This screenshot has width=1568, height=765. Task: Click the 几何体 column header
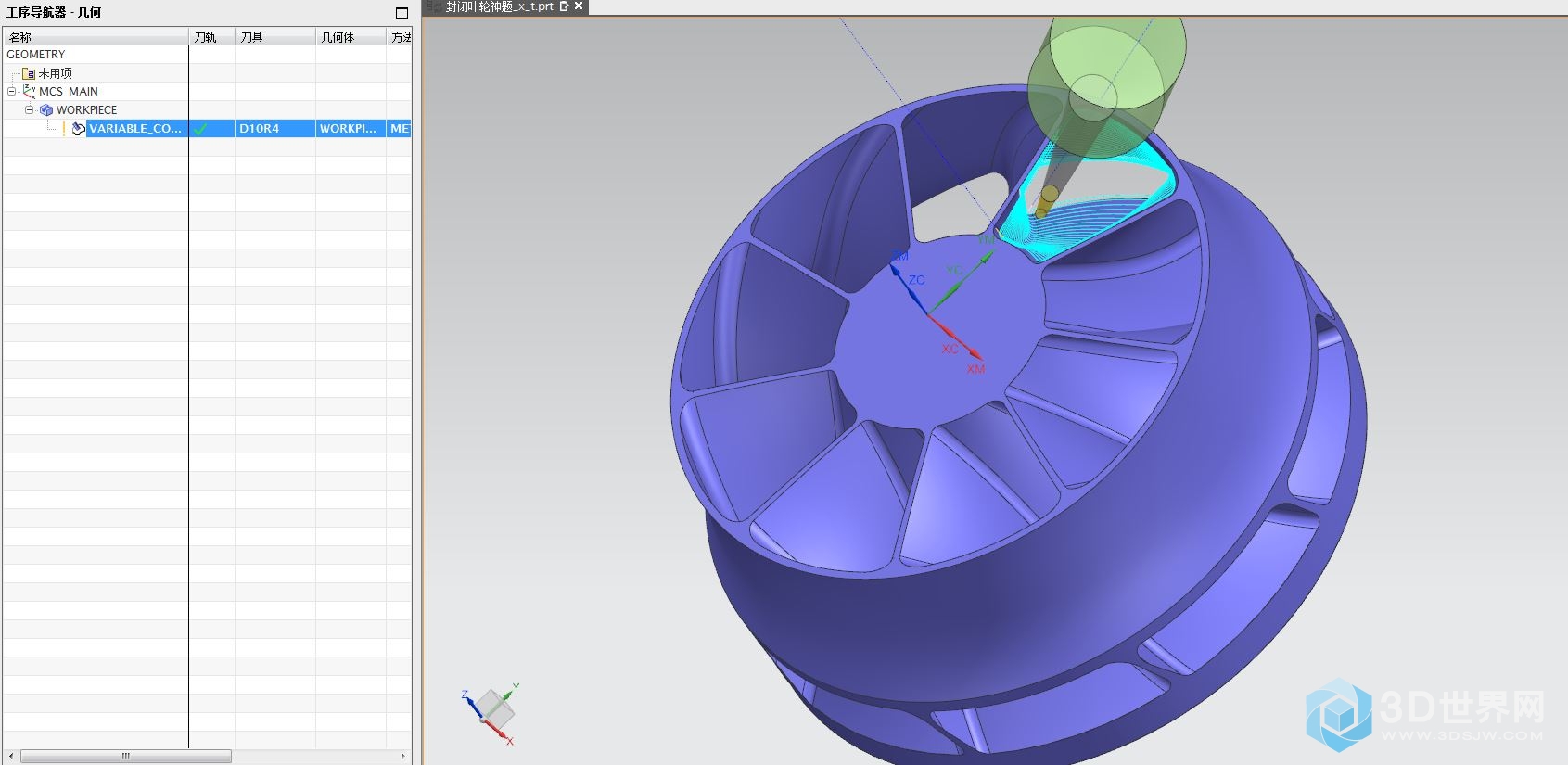pyautogui.click(x=351, y=37)
